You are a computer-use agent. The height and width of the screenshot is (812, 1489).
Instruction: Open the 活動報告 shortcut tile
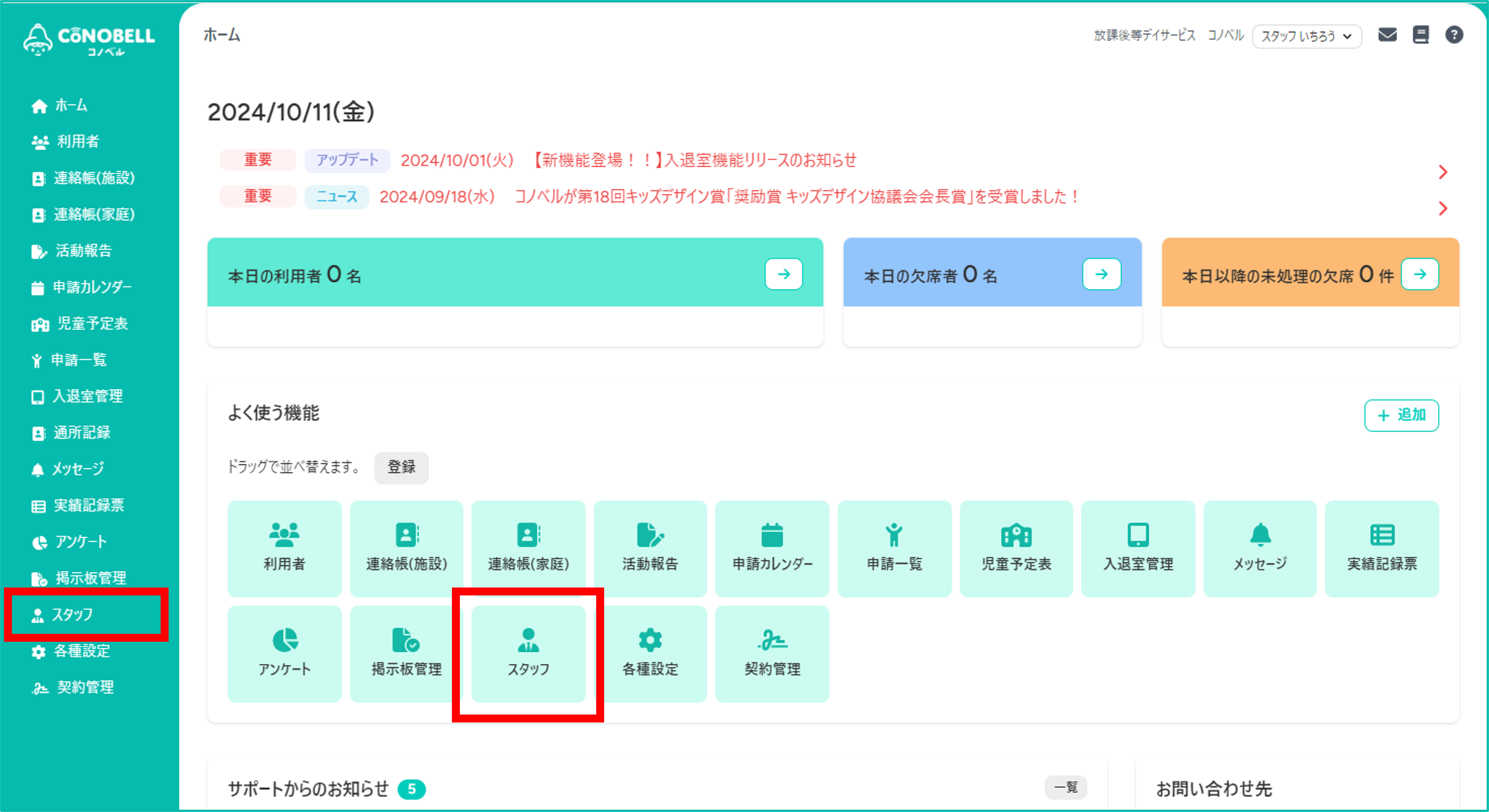[x=650, y=549]
